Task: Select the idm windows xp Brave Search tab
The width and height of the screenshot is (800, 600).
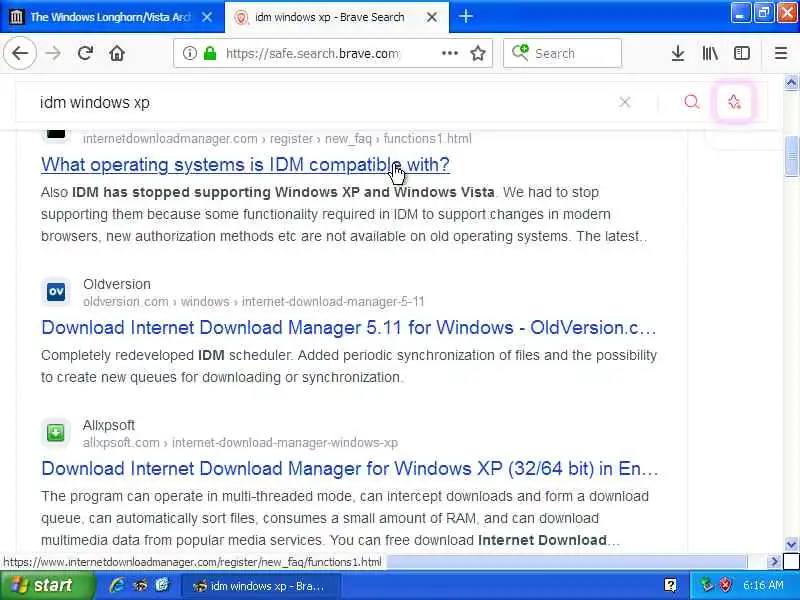Action: 337,17
